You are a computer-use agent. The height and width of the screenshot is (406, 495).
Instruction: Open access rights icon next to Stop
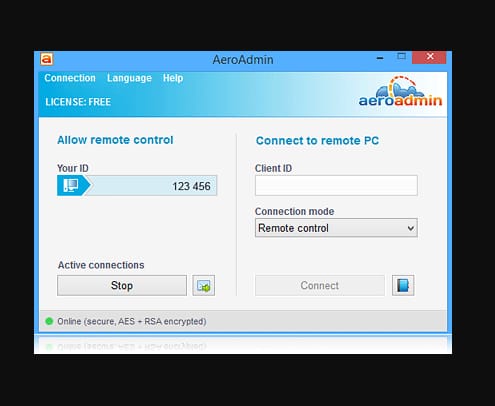[204, 285]
